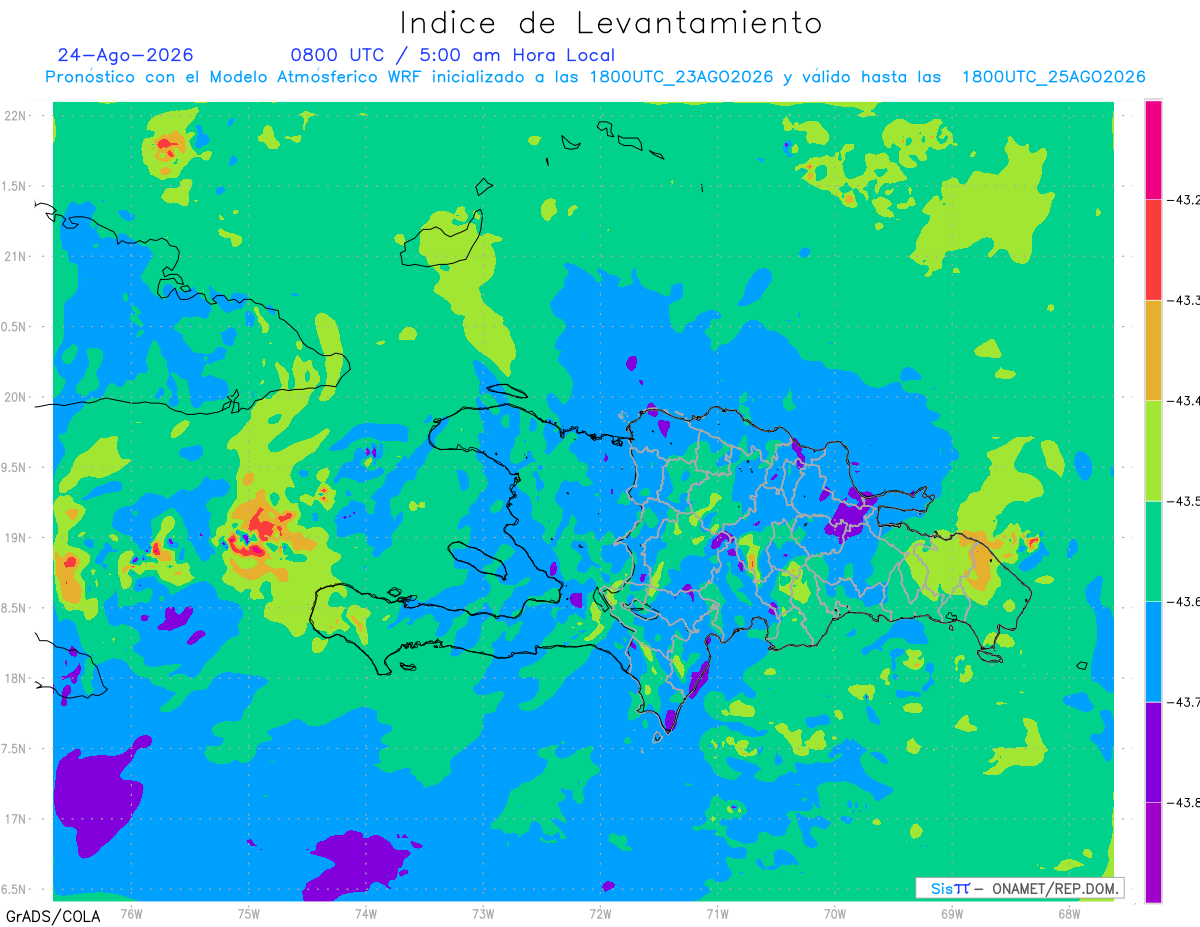Click the "73W" longitude label

pos(483,912)
